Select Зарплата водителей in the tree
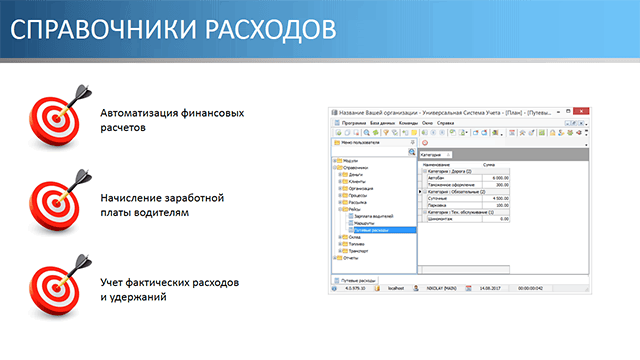640x360 pixels. coord(373,216)
